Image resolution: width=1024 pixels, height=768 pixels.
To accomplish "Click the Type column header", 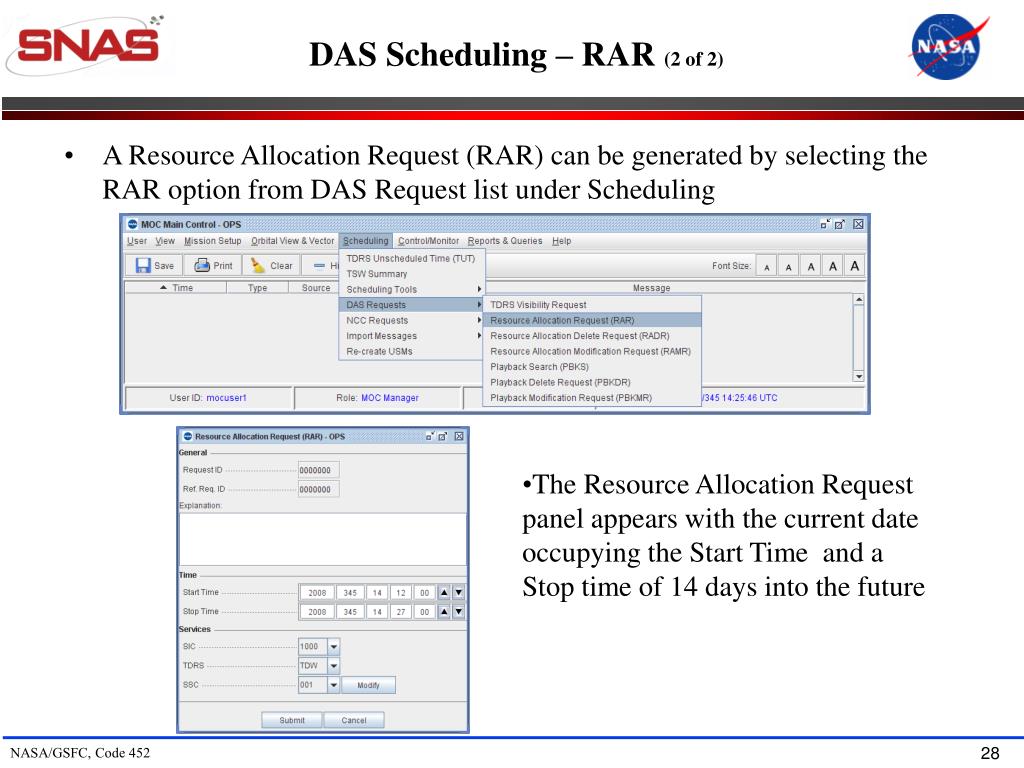I will click(x=257, y=288).
